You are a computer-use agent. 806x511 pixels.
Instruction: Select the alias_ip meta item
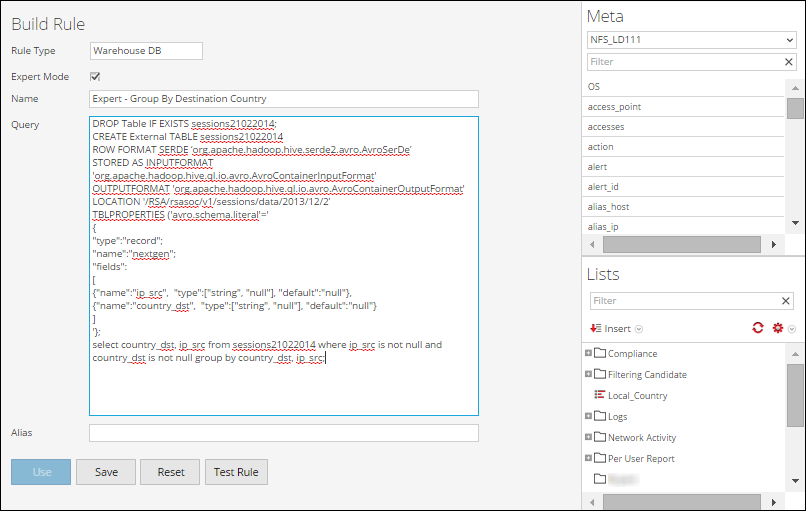click(685, 227)
